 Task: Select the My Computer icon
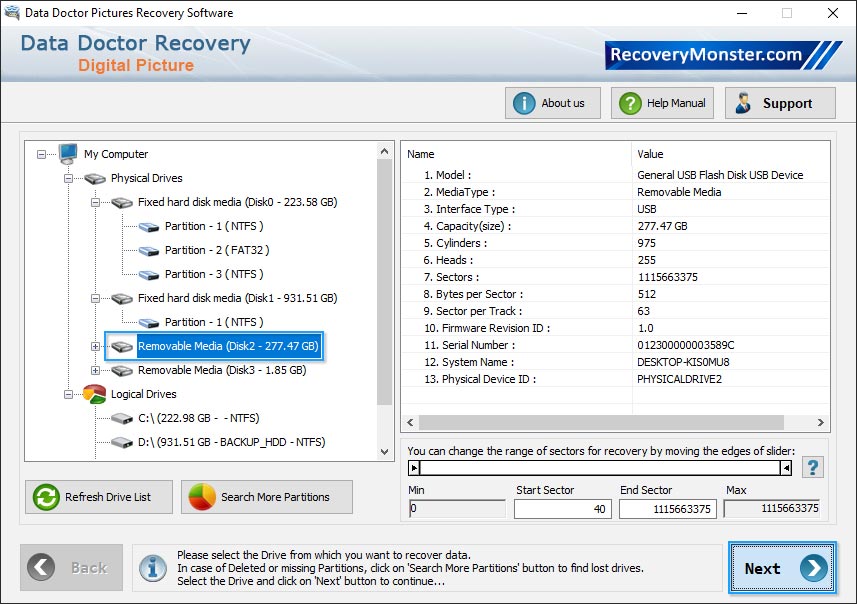tap(67, 153)
